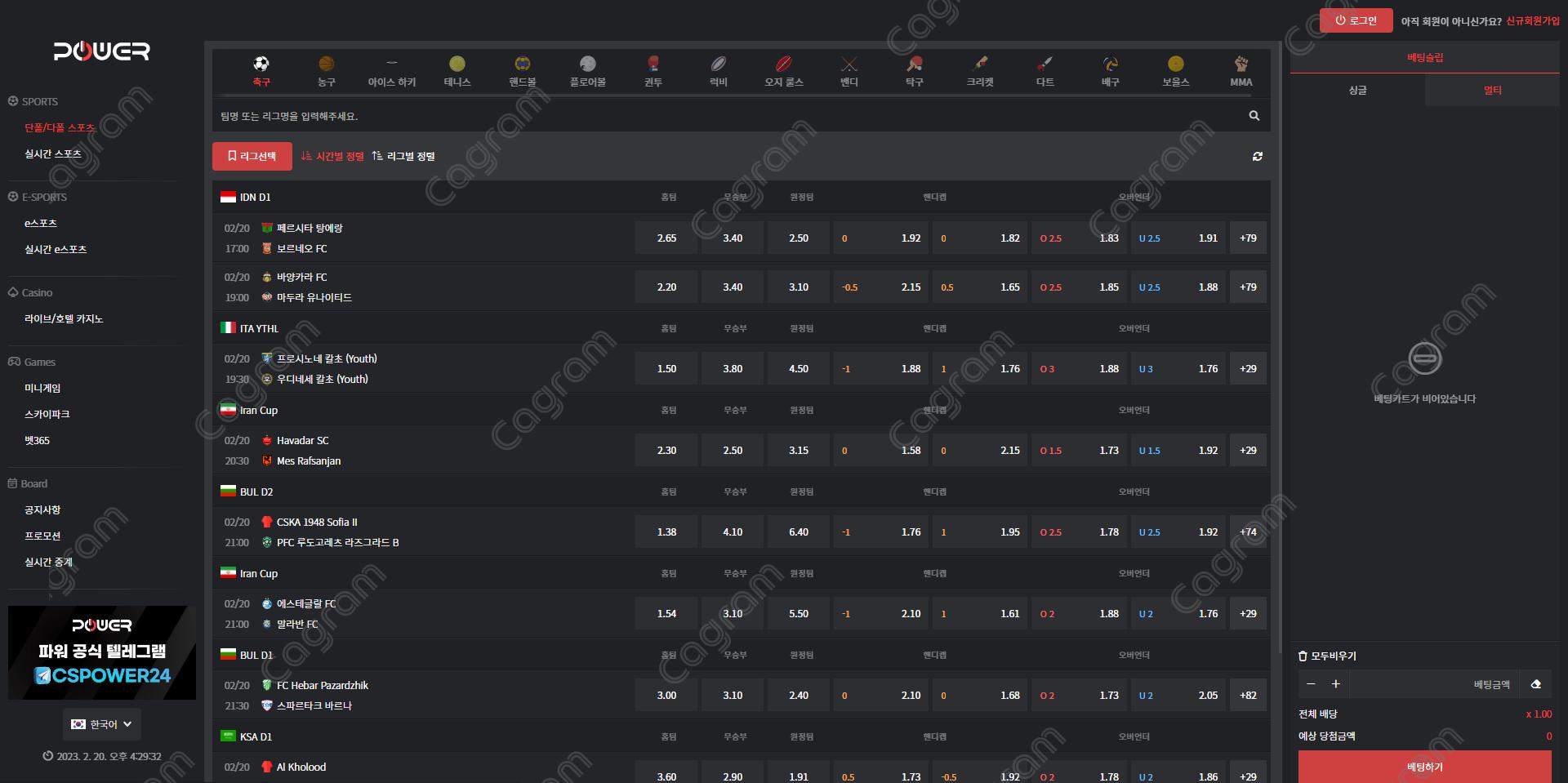Switch to the 싱글 bet slip tab

(x=1357, y=91)
